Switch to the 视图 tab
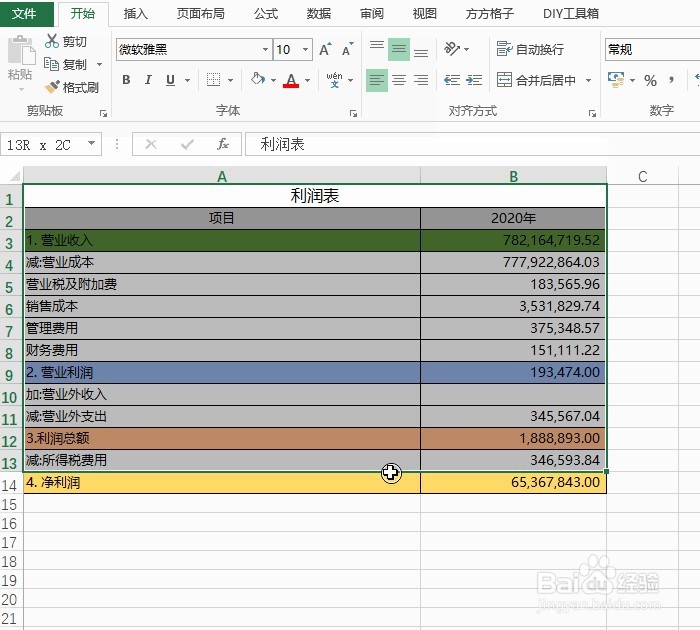The image size is (700, 630). [425, 14]
